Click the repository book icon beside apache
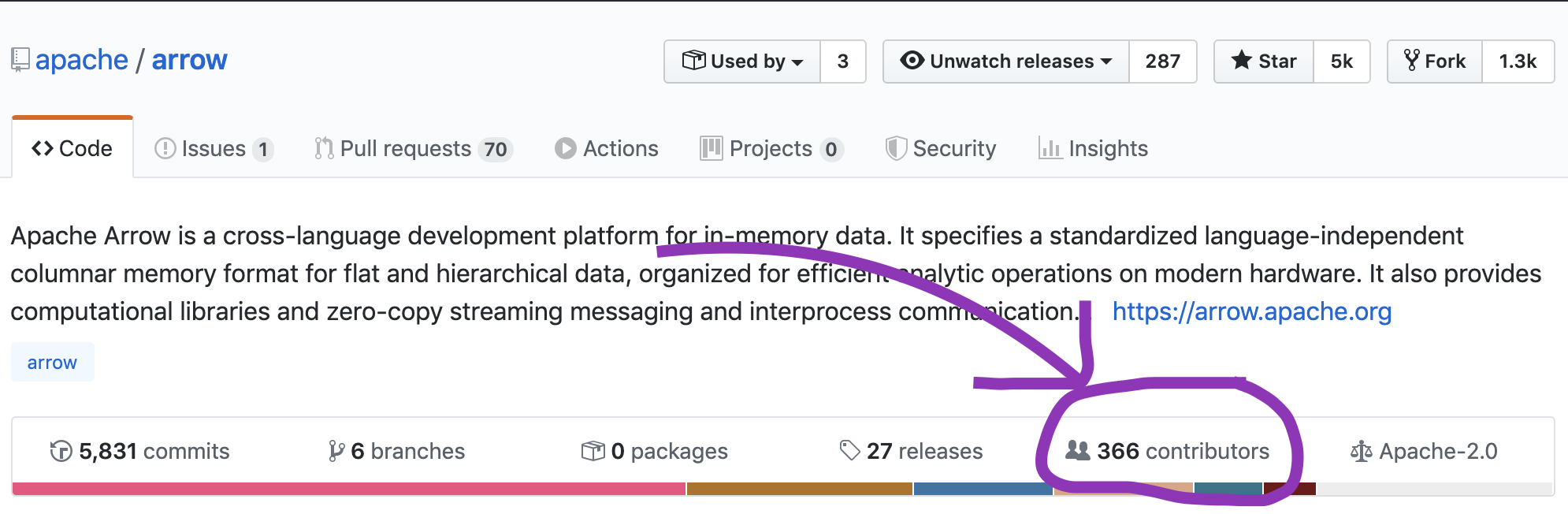The height and width of the screenshot is (514, 1568). [x=20, y=60]
